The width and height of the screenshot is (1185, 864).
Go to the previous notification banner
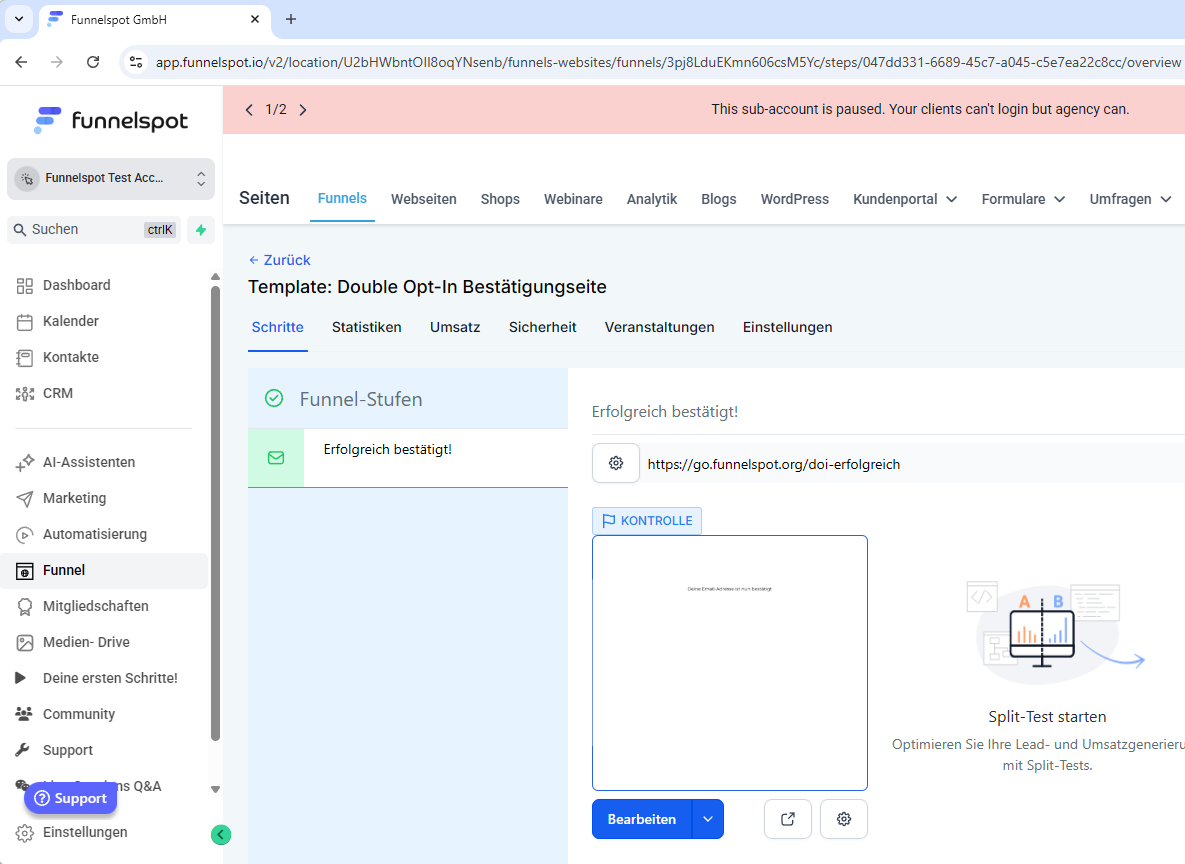[x=249, y=110]
